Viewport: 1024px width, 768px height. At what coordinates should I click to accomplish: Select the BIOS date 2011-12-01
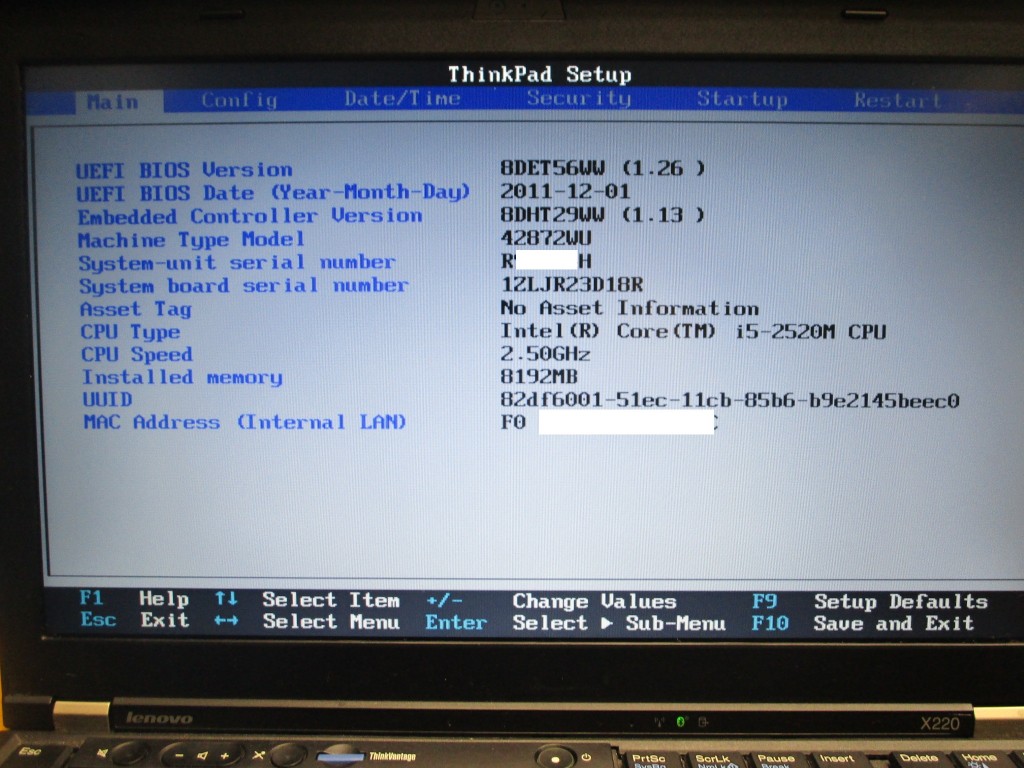point(565,191)
